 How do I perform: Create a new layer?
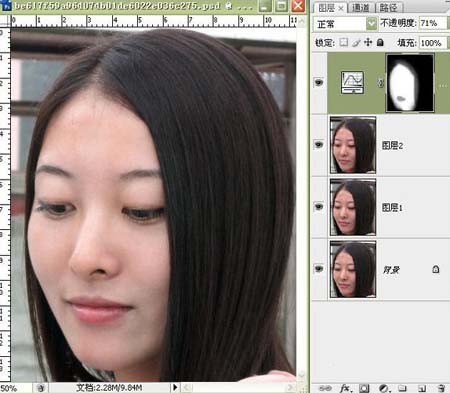[422, 388]
